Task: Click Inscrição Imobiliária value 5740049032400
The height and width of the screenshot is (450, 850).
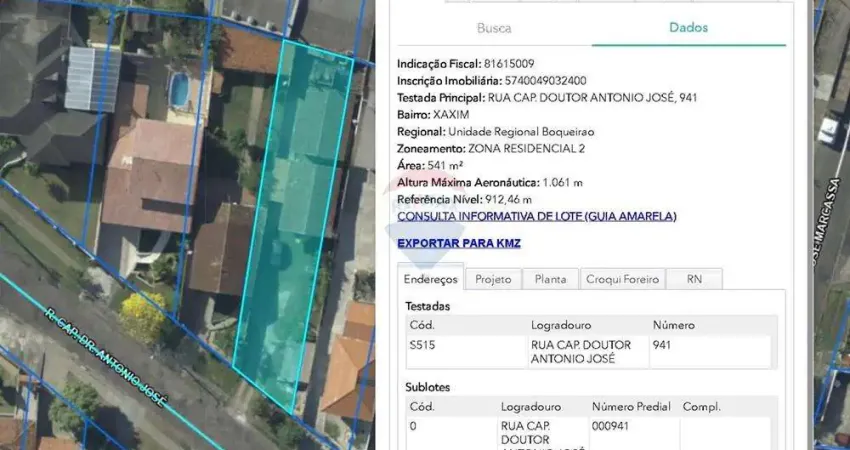Action: (x=545, y=81)
